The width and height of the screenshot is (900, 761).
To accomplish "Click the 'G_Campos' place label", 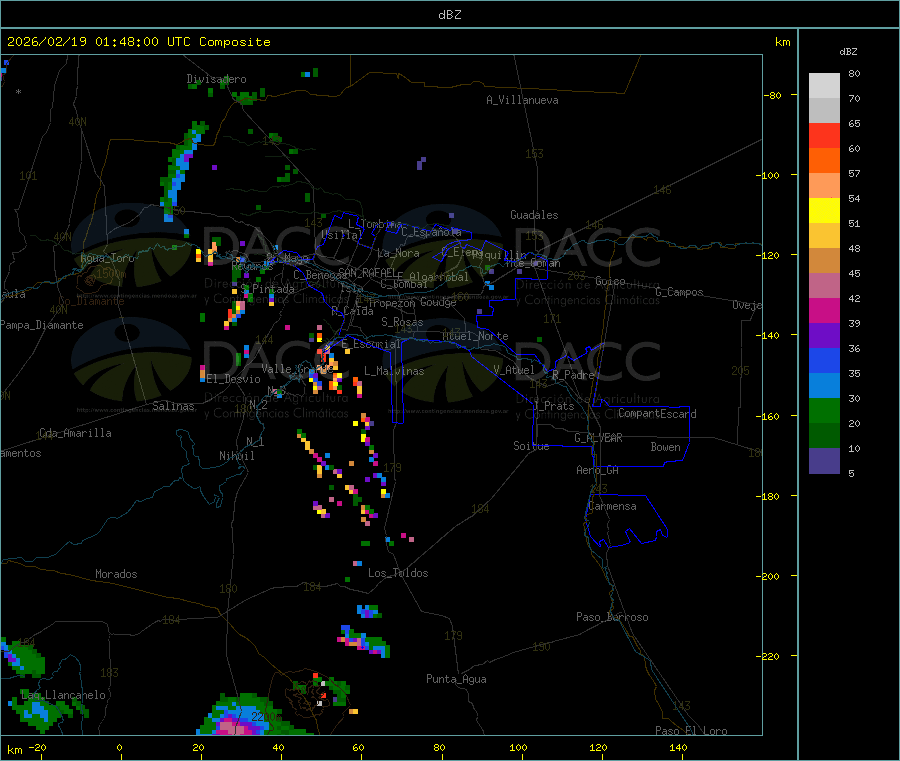I will (x=679, y=292).
